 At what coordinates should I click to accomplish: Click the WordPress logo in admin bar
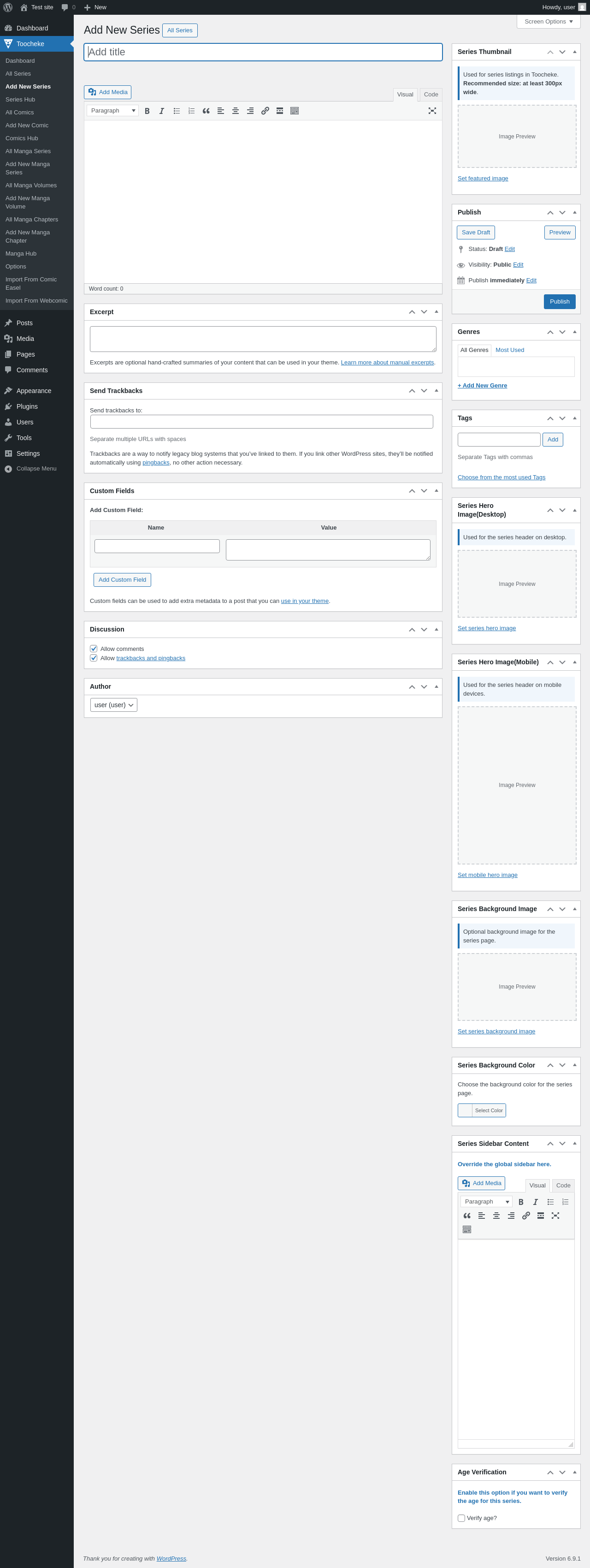[8, 7]
